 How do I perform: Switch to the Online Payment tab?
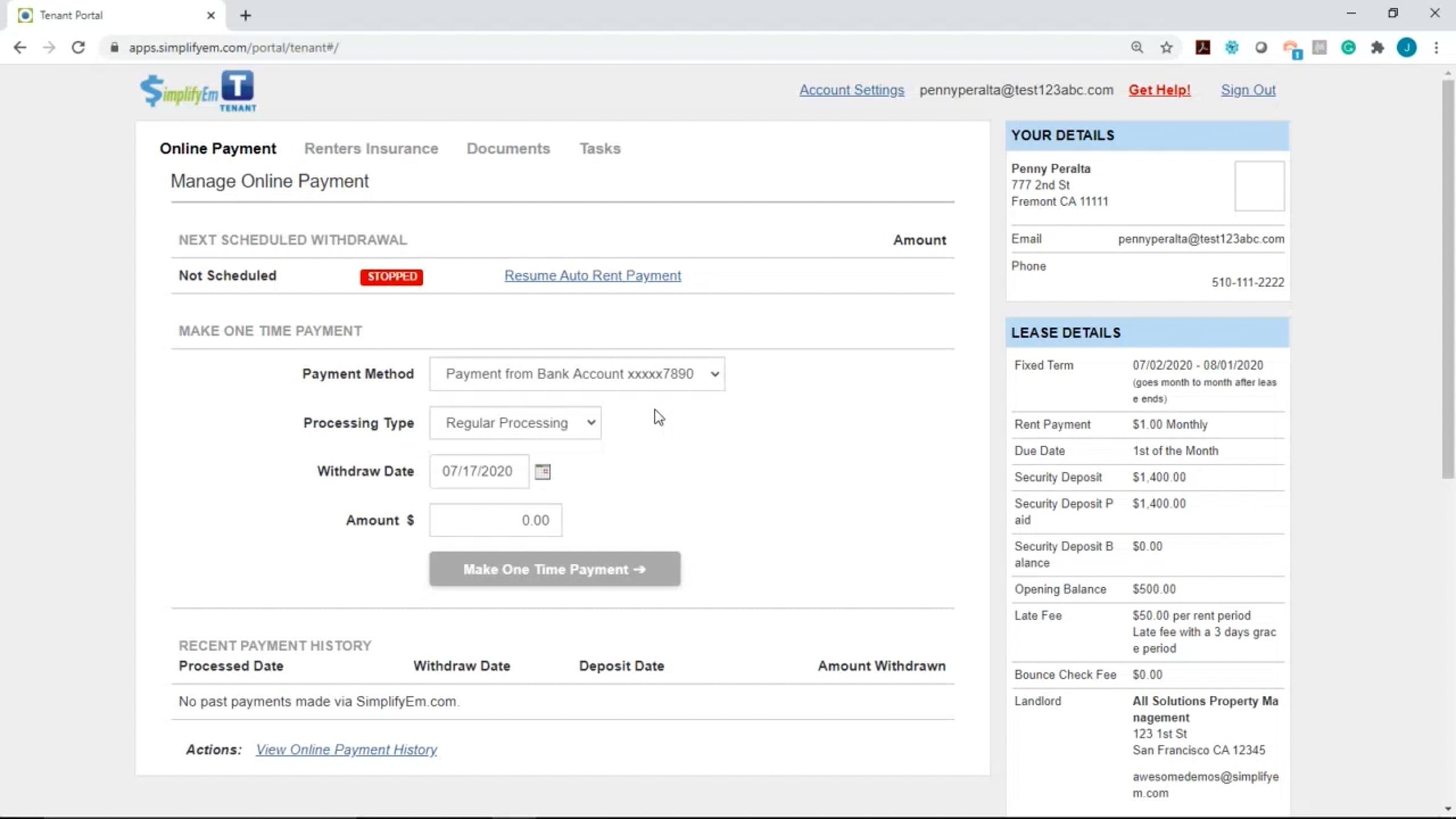click(x=218, y=149)
